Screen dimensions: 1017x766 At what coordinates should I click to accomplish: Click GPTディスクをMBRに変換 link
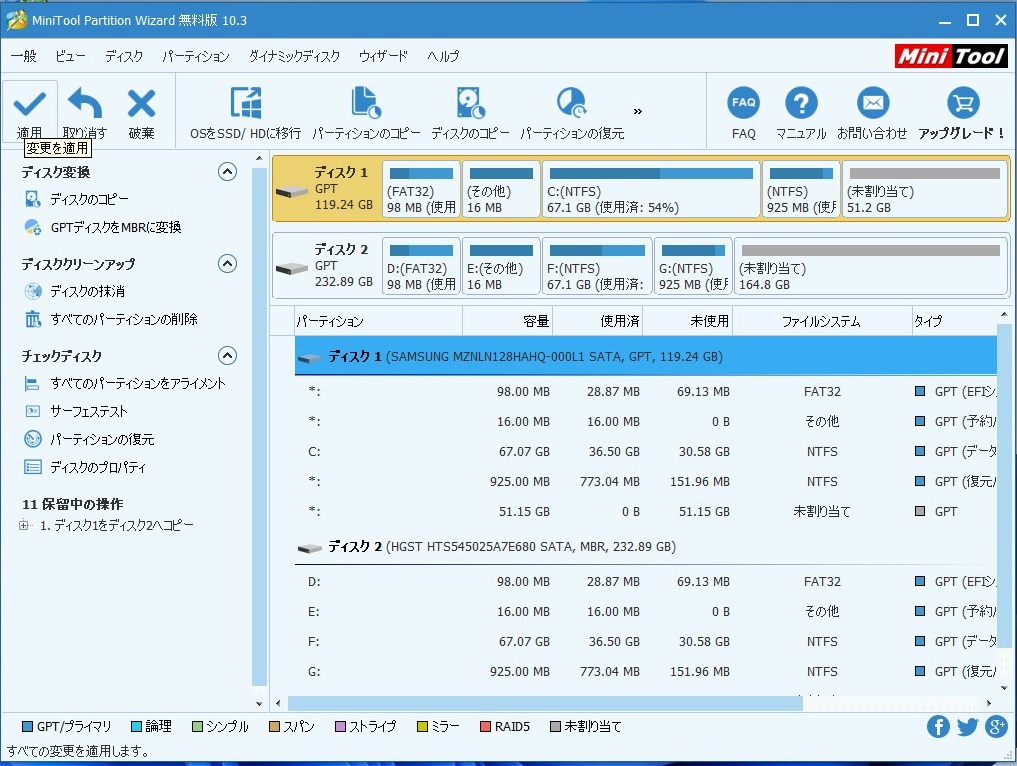click(x=116, y=228)
